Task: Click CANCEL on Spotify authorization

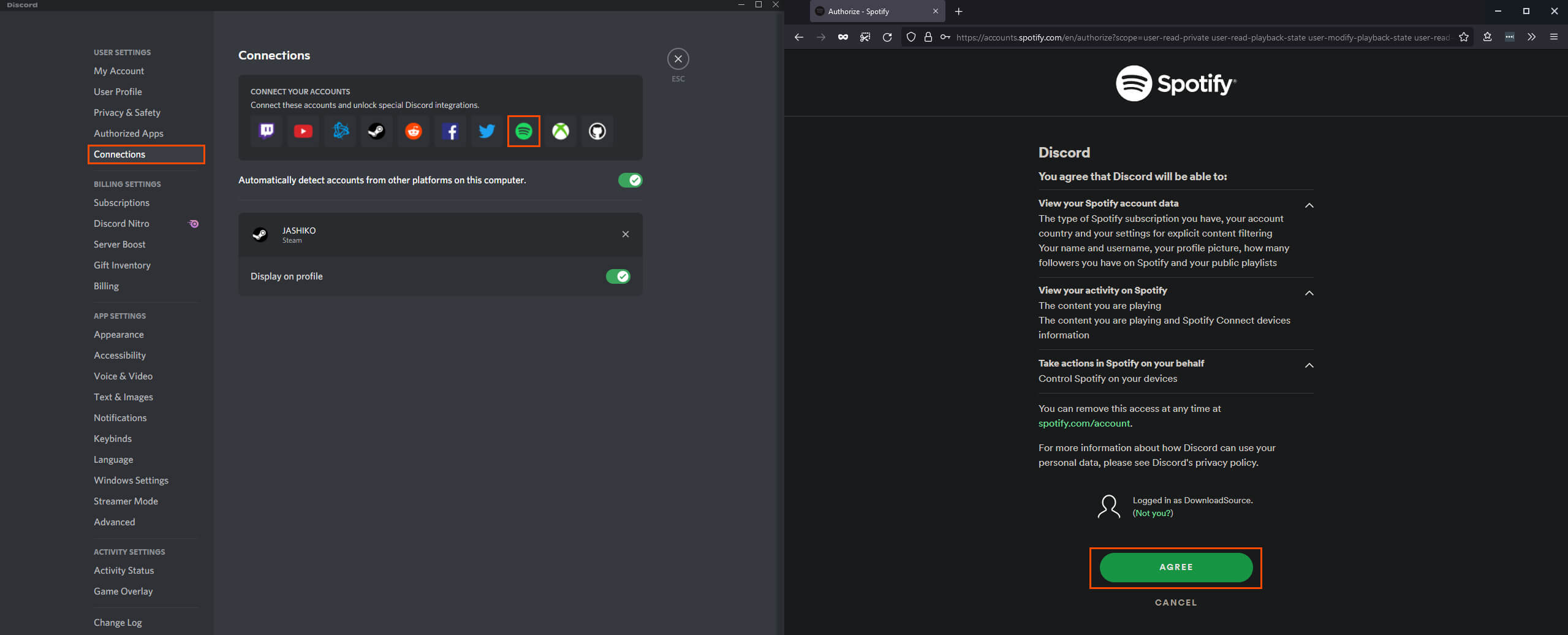Action: point(1176,603)
